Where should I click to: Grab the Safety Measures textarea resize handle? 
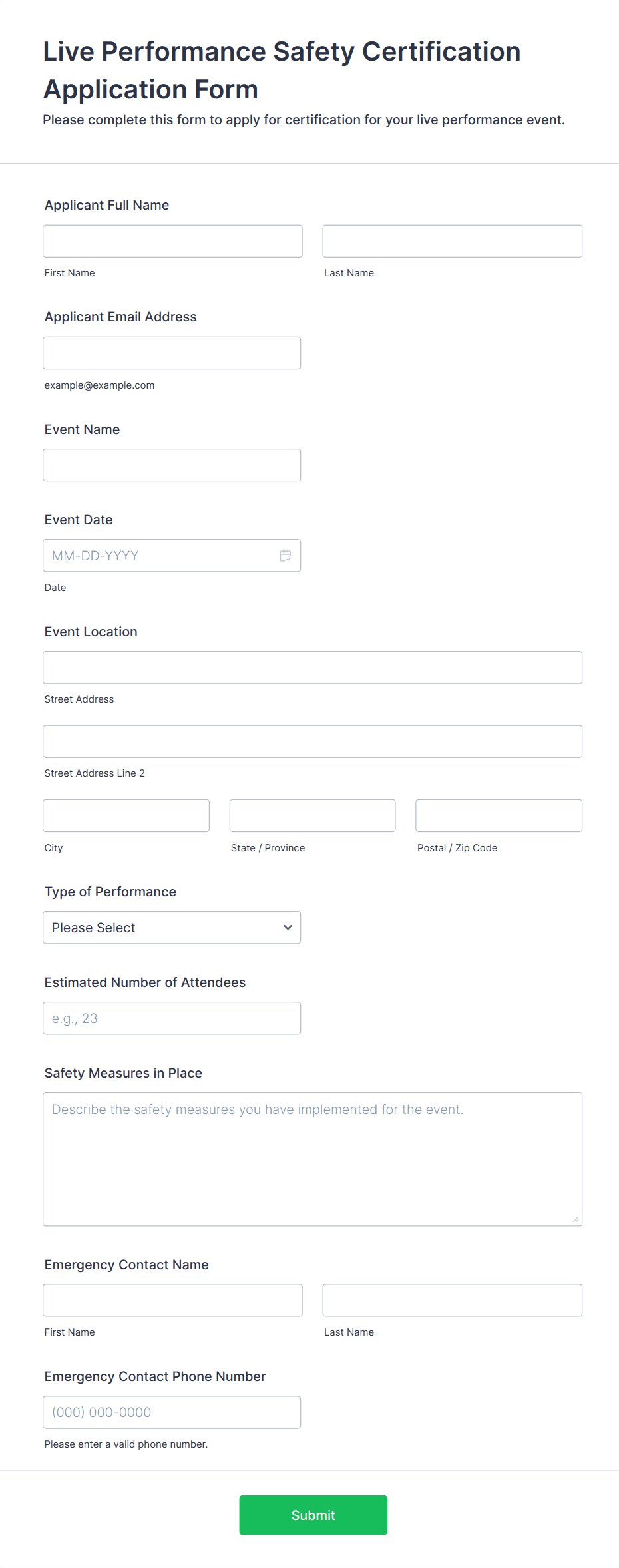click(575, 1219)
